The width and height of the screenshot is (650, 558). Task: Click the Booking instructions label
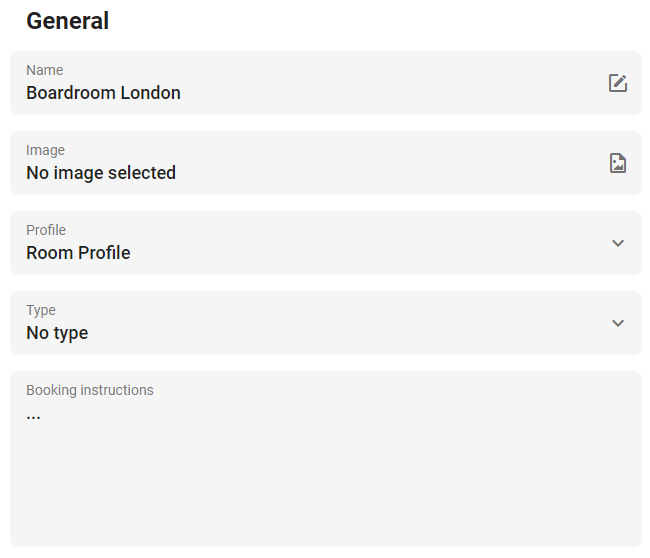90,390
